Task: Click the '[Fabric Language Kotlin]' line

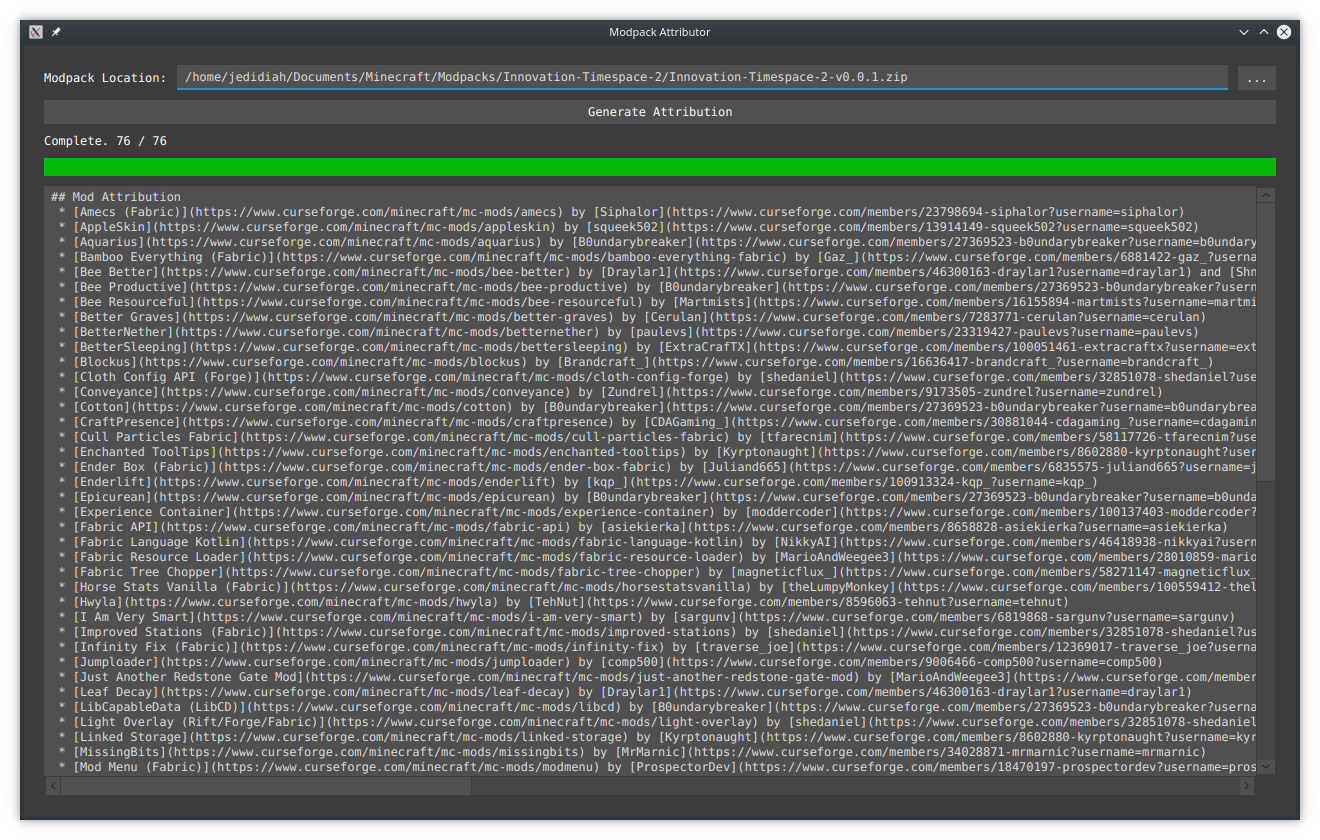Action: pos(657,542)
